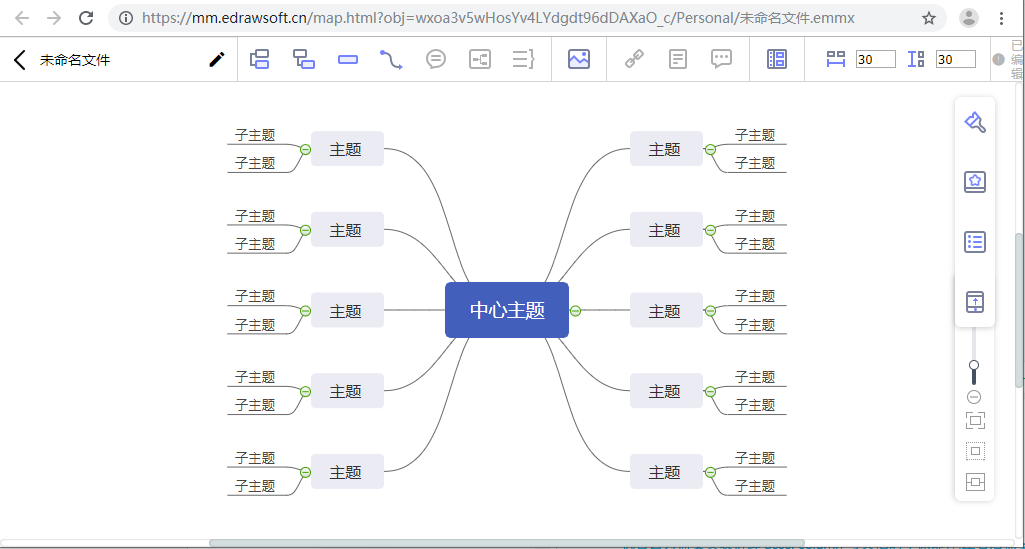Collapse the top-left 主题 branch

pyautogui.click(x=305, y=150)
